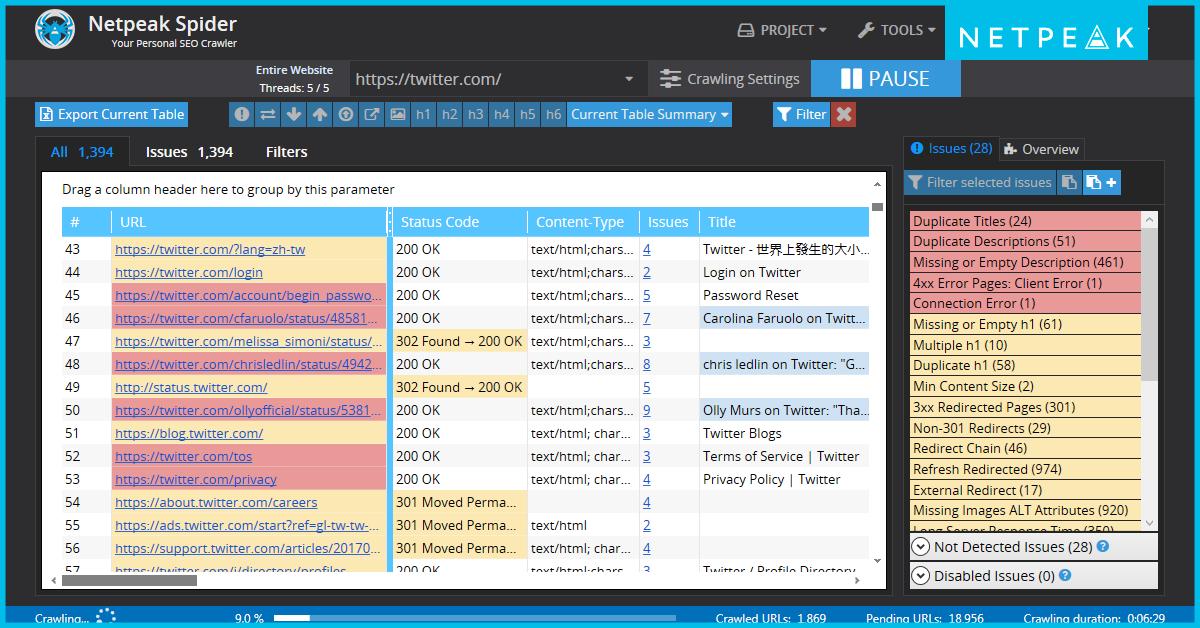Click help icon beside Disabled Issues

tap(1065, 576)
